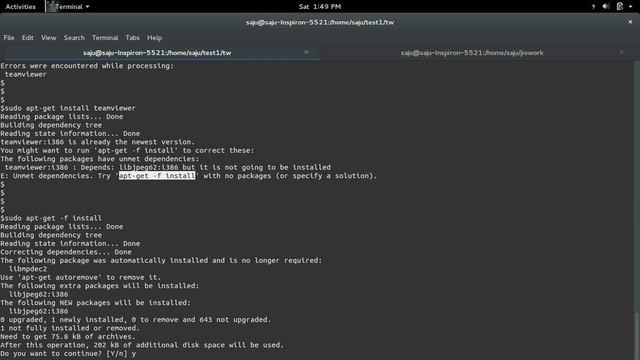Click the battery status icon
640x360 pixels.
tap(620, 6)
